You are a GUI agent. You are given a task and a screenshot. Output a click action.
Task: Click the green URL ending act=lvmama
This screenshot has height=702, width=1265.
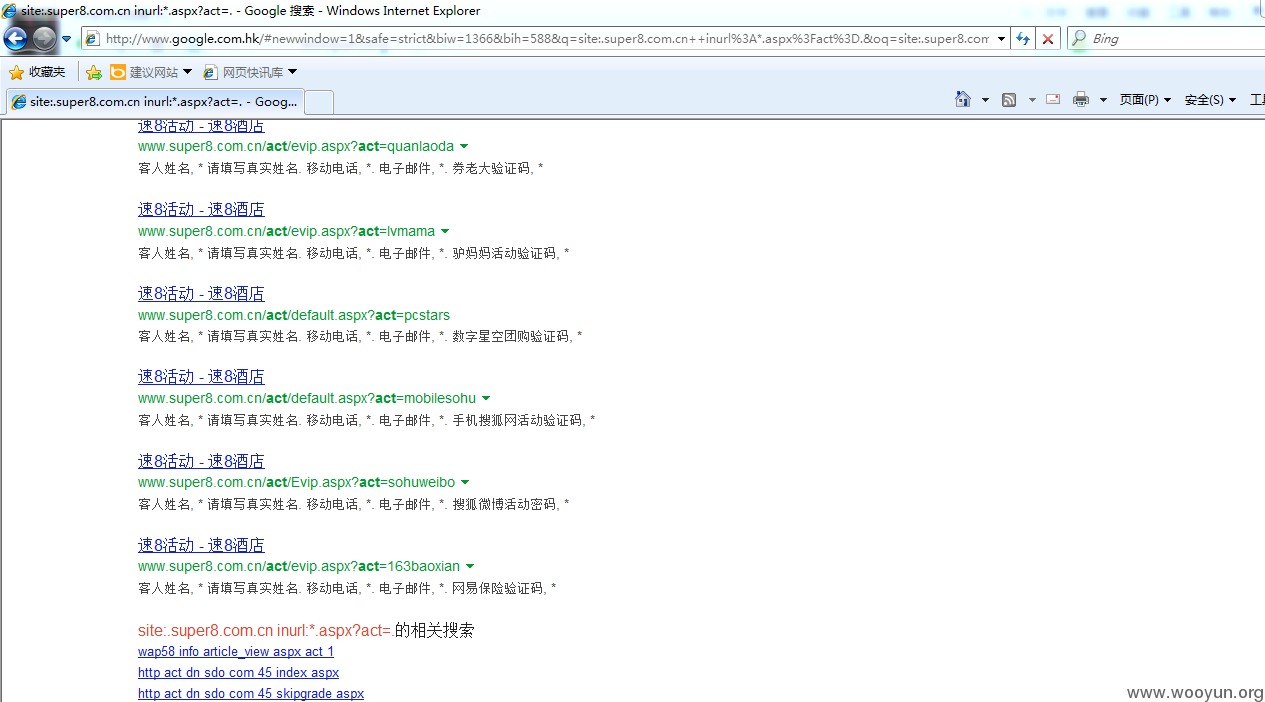(x=287, y=231)
